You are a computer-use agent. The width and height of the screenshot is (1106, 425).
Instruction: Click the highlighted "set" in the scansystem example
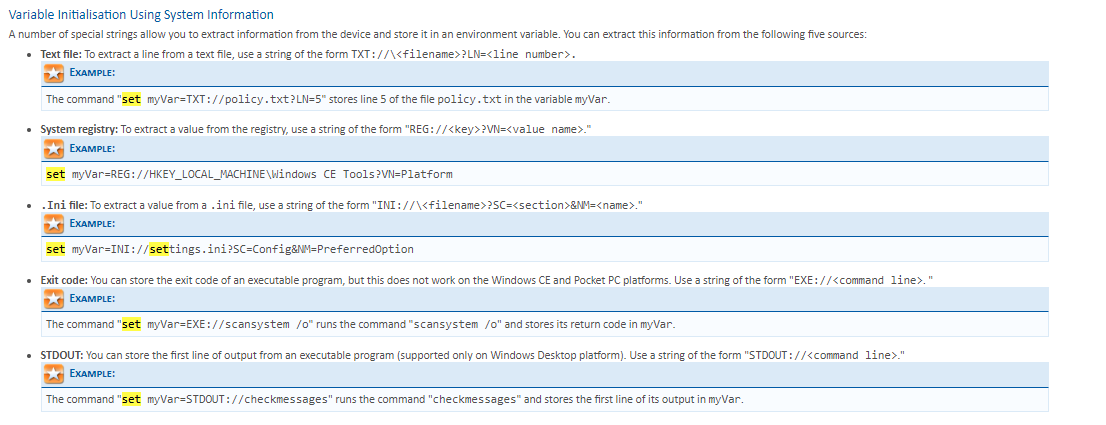(131, 324)
